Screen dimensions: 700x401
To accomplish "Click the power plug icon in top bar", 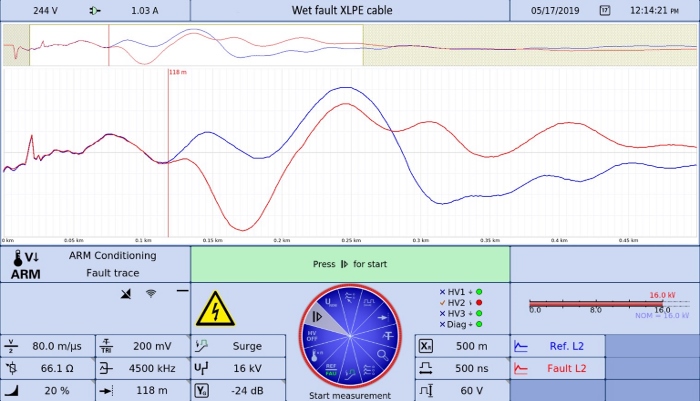I will pyautogui.click(x=94, y=10).
